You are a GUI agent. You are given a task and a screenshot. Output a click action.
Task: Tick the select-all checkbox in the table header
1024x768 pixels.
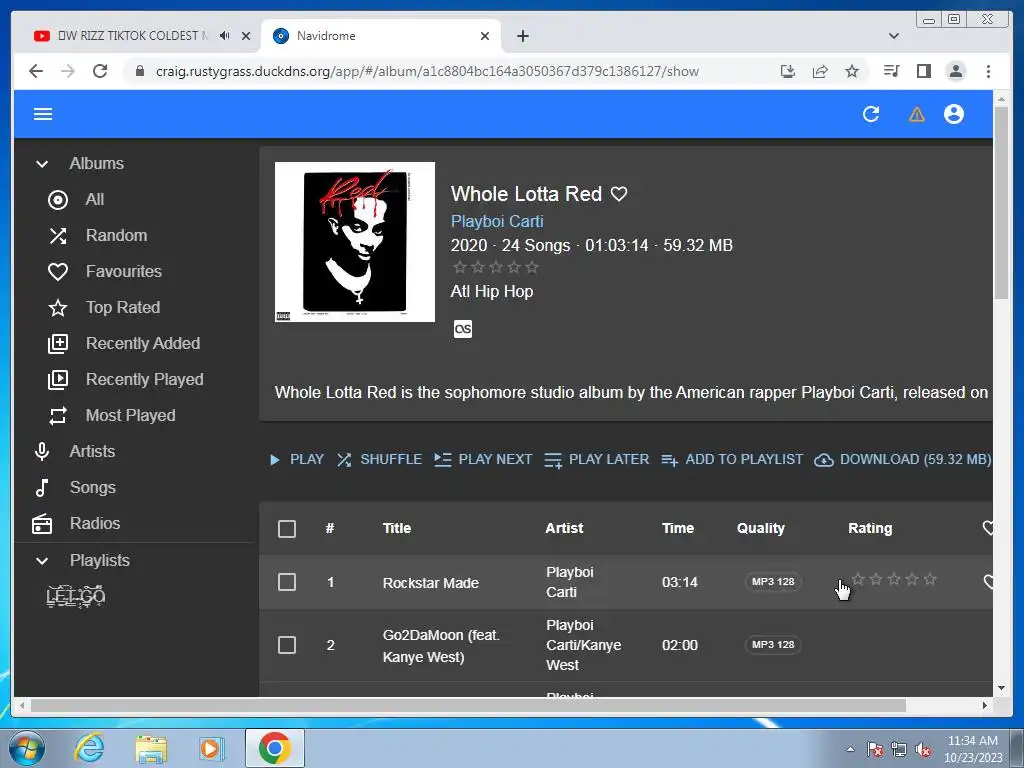point(287,528)
